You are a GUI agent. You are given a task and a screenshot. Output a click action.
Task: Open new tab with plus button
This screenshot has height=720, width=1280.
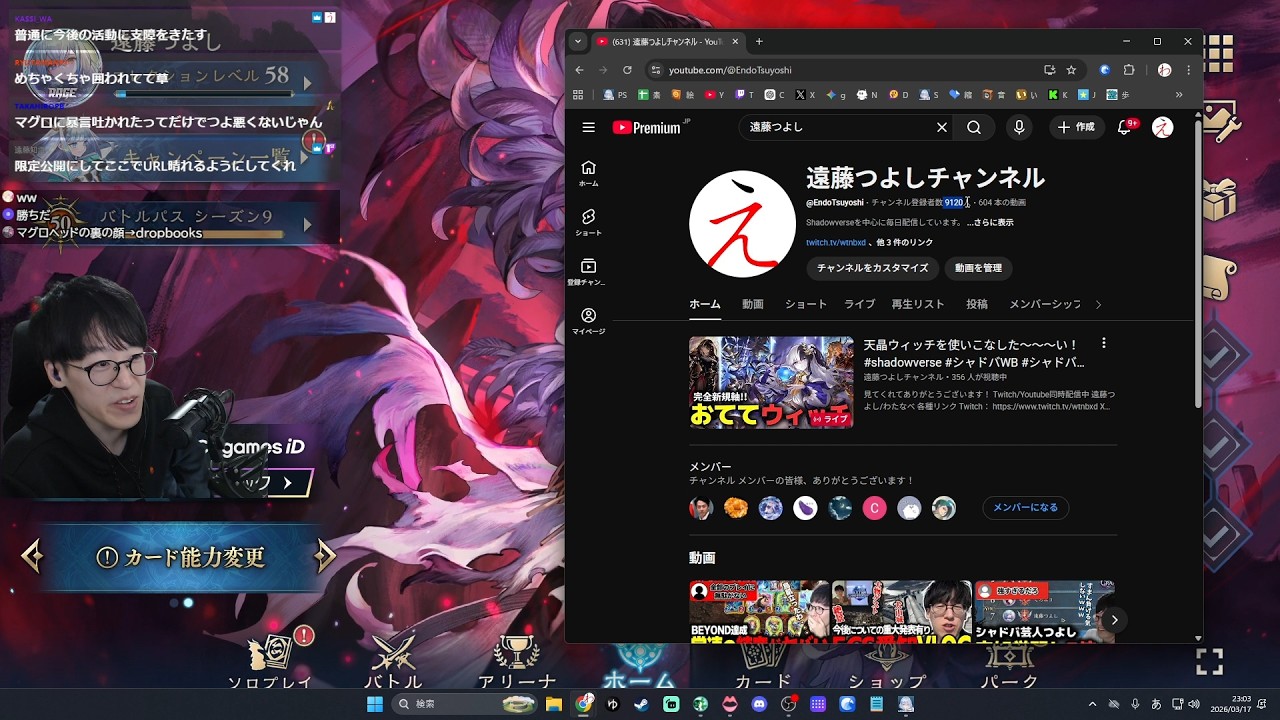759,41
